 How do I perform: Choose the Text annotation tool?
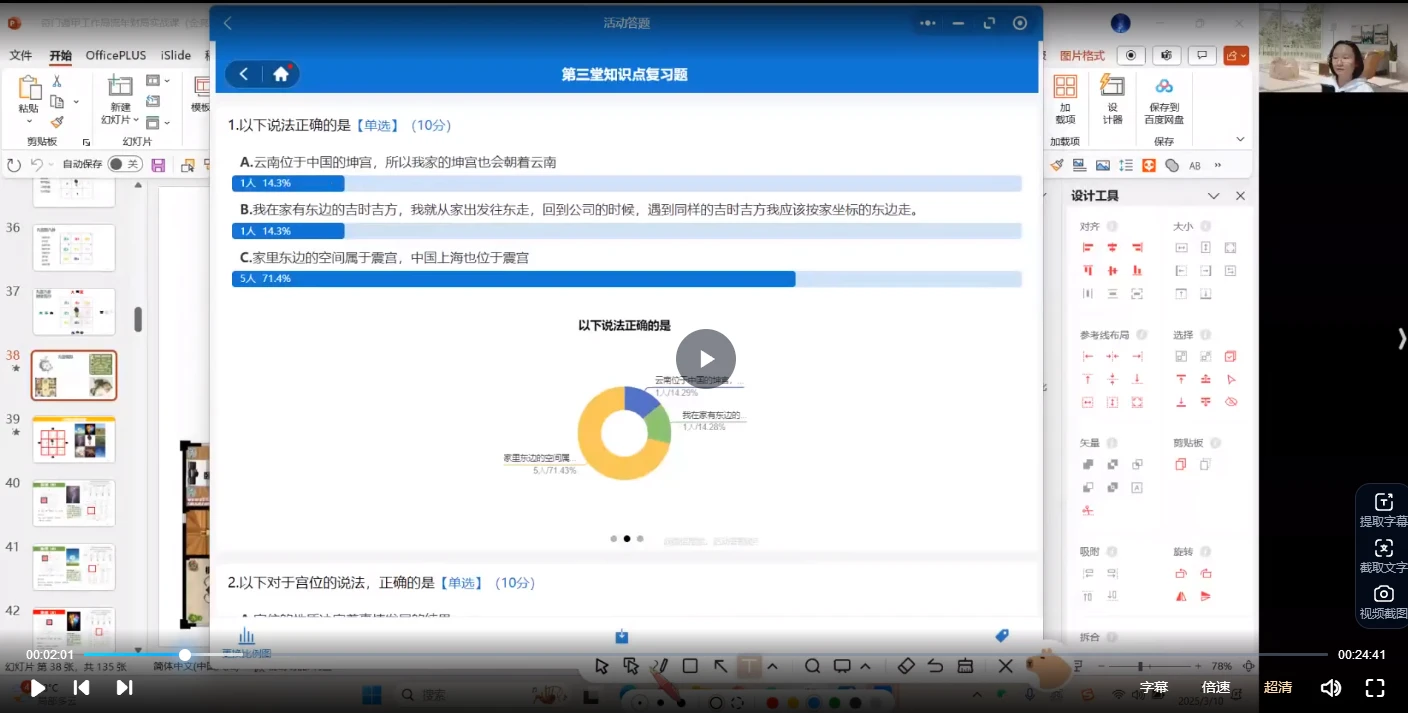click(750, 666)
